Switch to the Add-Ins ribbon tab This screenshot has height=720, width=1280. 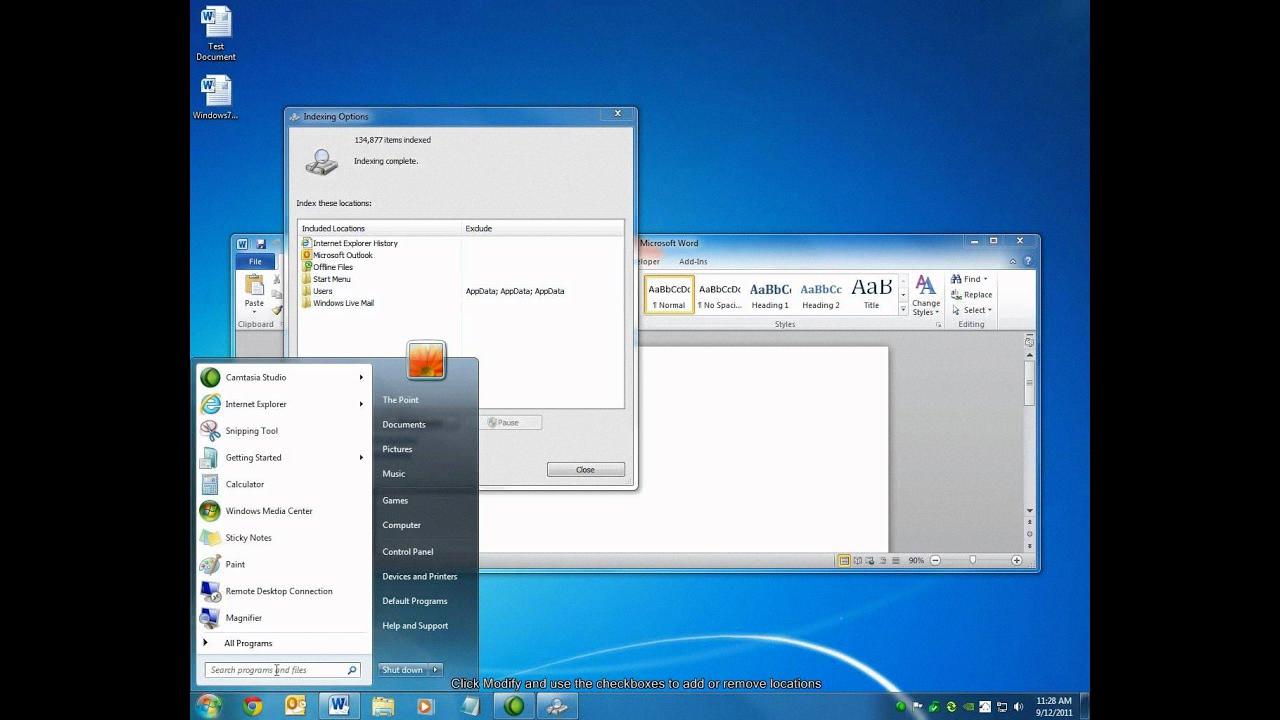click(693, 262)
